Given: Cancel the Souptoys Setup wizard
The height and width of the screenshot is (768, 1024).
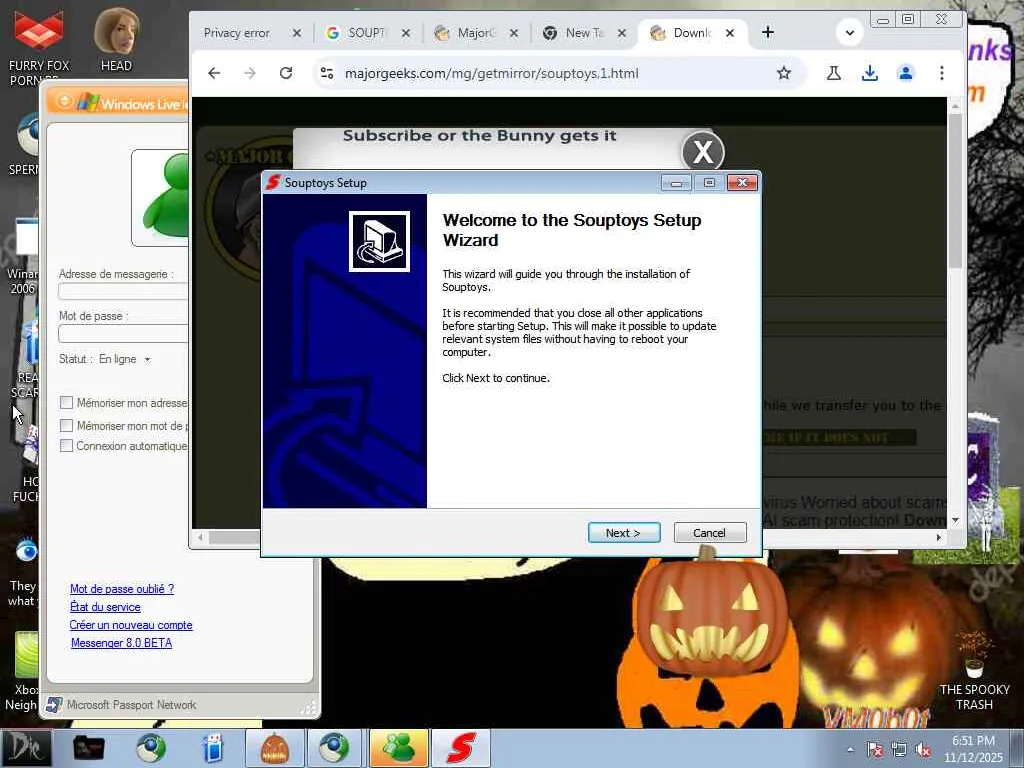Looking at the screenshot, I should point(709,533).
